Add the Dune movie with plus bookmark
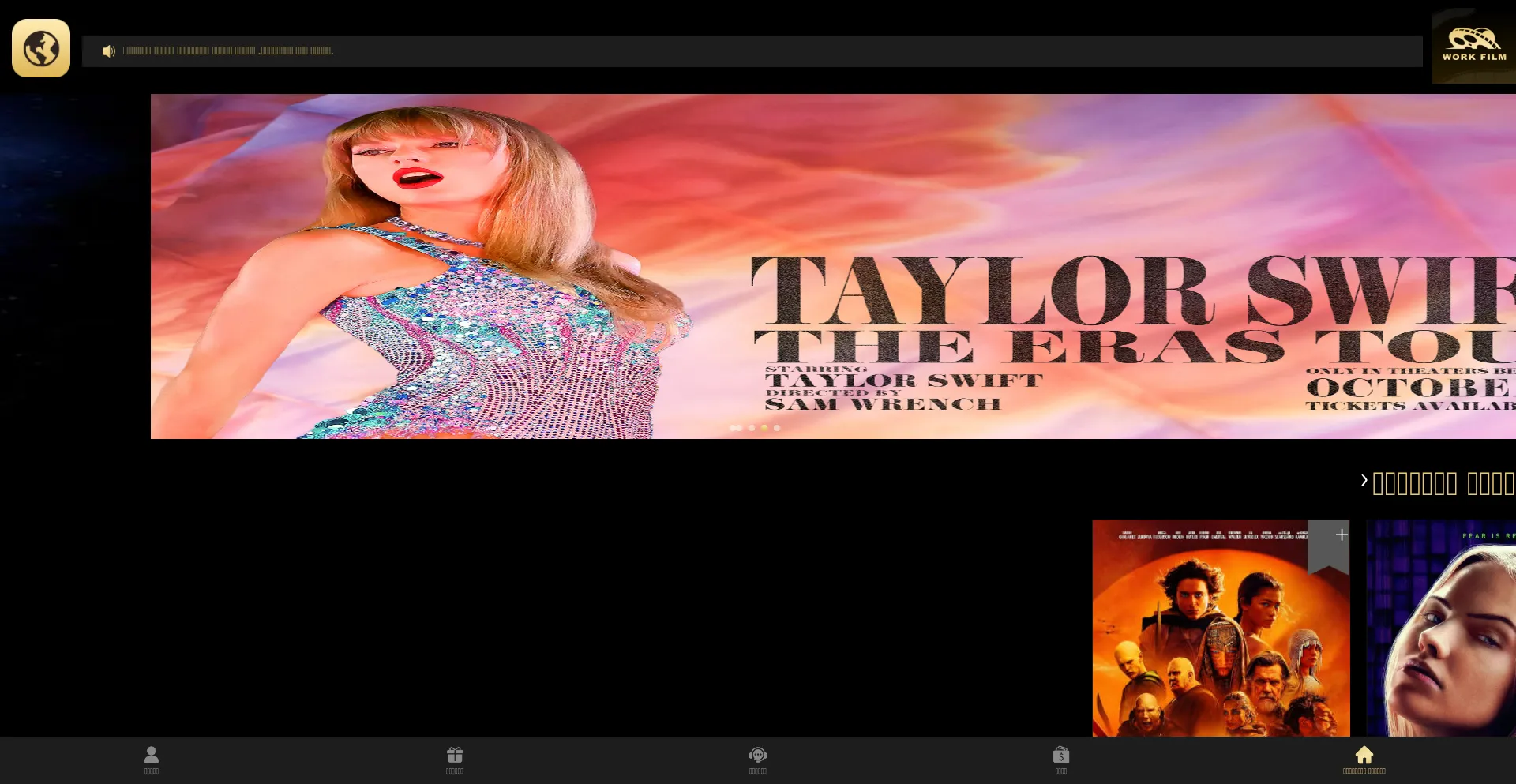Image resolution: width=1516 pixels, height=784 pixels. click(1341, 536)
